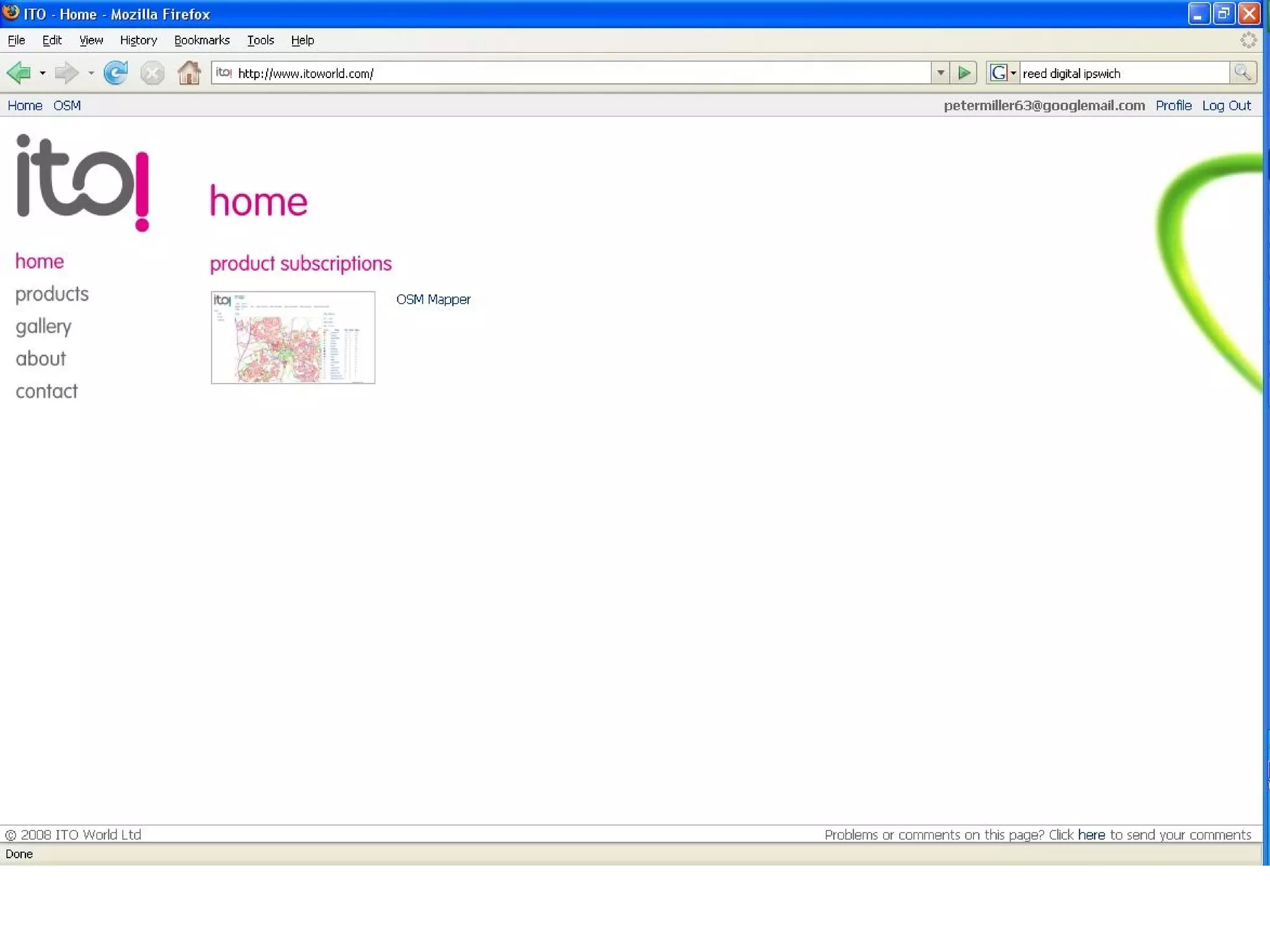The width and height of the screenshot is (1270, 952).
Task: Open the Bookmarks menu
Action: pyautogui.click(x=202, y=40)
